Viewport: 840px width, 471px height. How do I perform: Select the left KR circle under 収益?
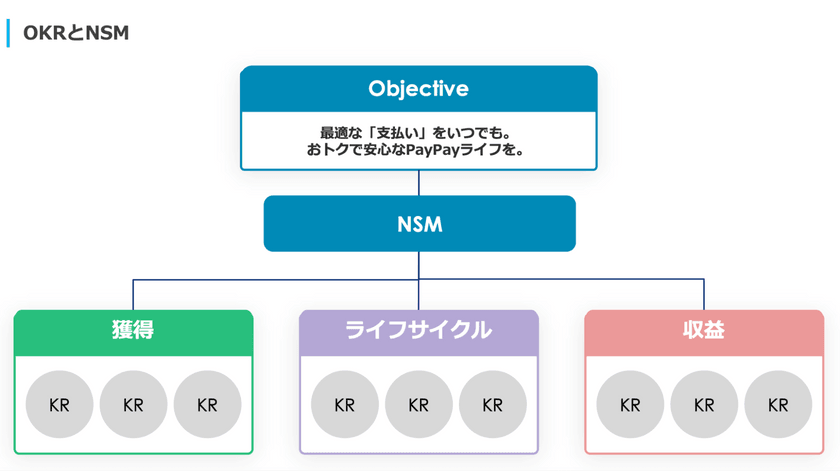click(630, 405)
